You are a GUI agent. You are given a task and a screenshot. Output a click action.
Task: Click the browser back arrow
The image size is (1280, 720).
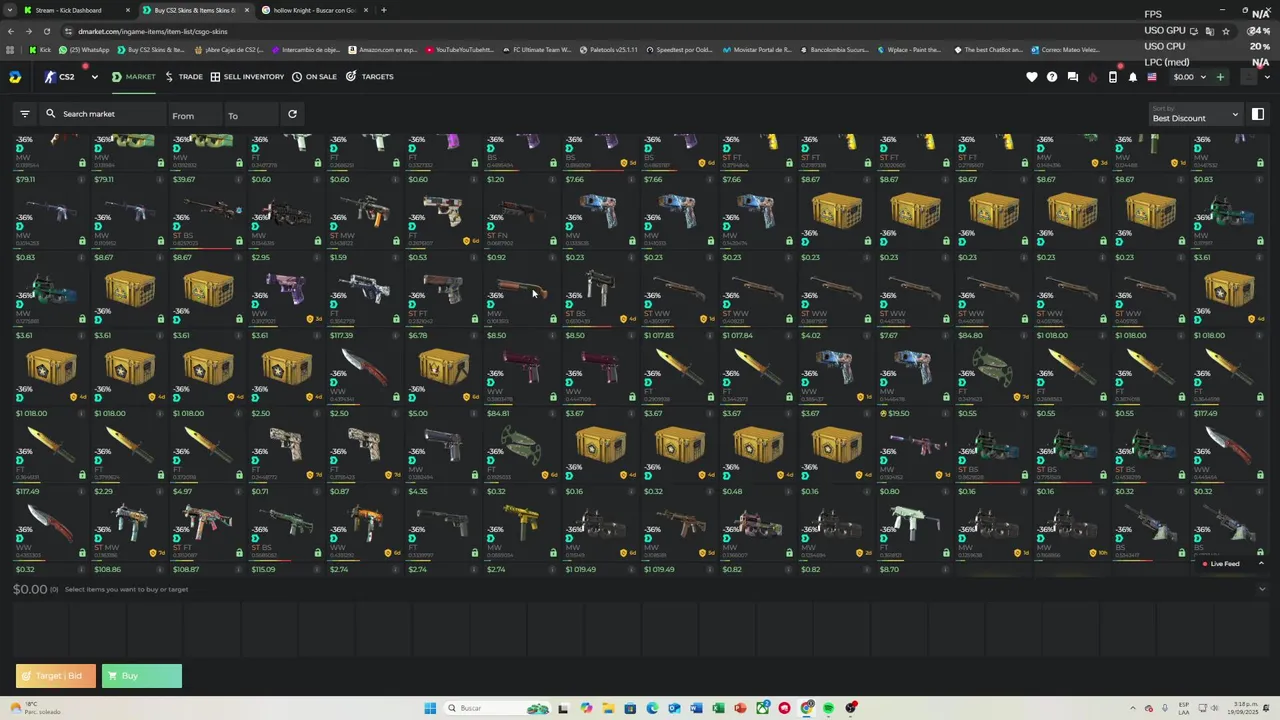click(11, 31)
